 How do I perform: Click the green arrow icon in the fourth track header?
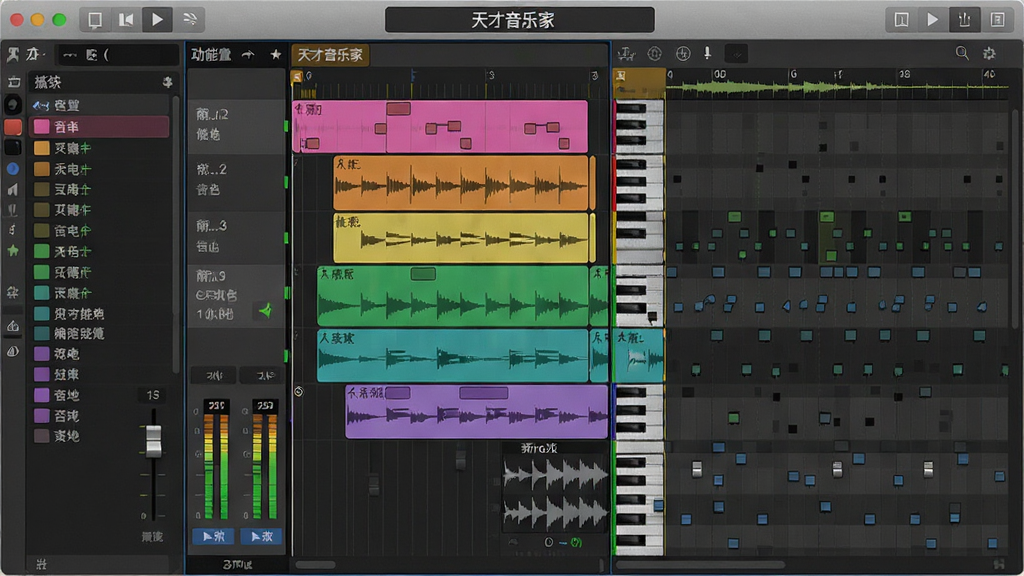[266, 311]
